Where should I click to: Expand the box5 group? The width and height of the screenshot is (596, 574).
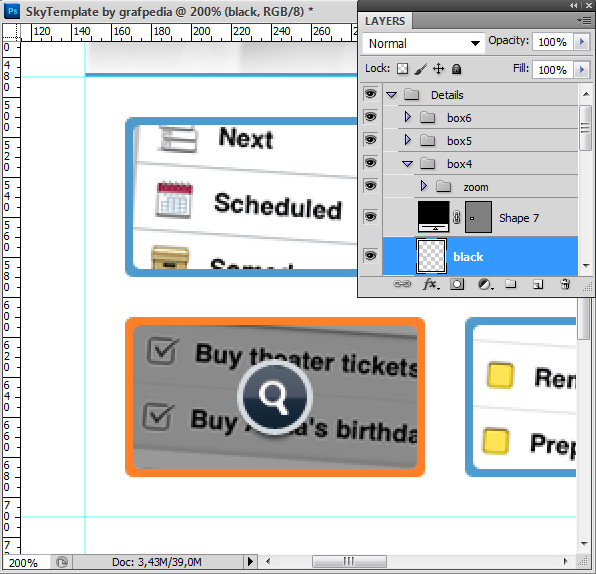click(407, 140)
